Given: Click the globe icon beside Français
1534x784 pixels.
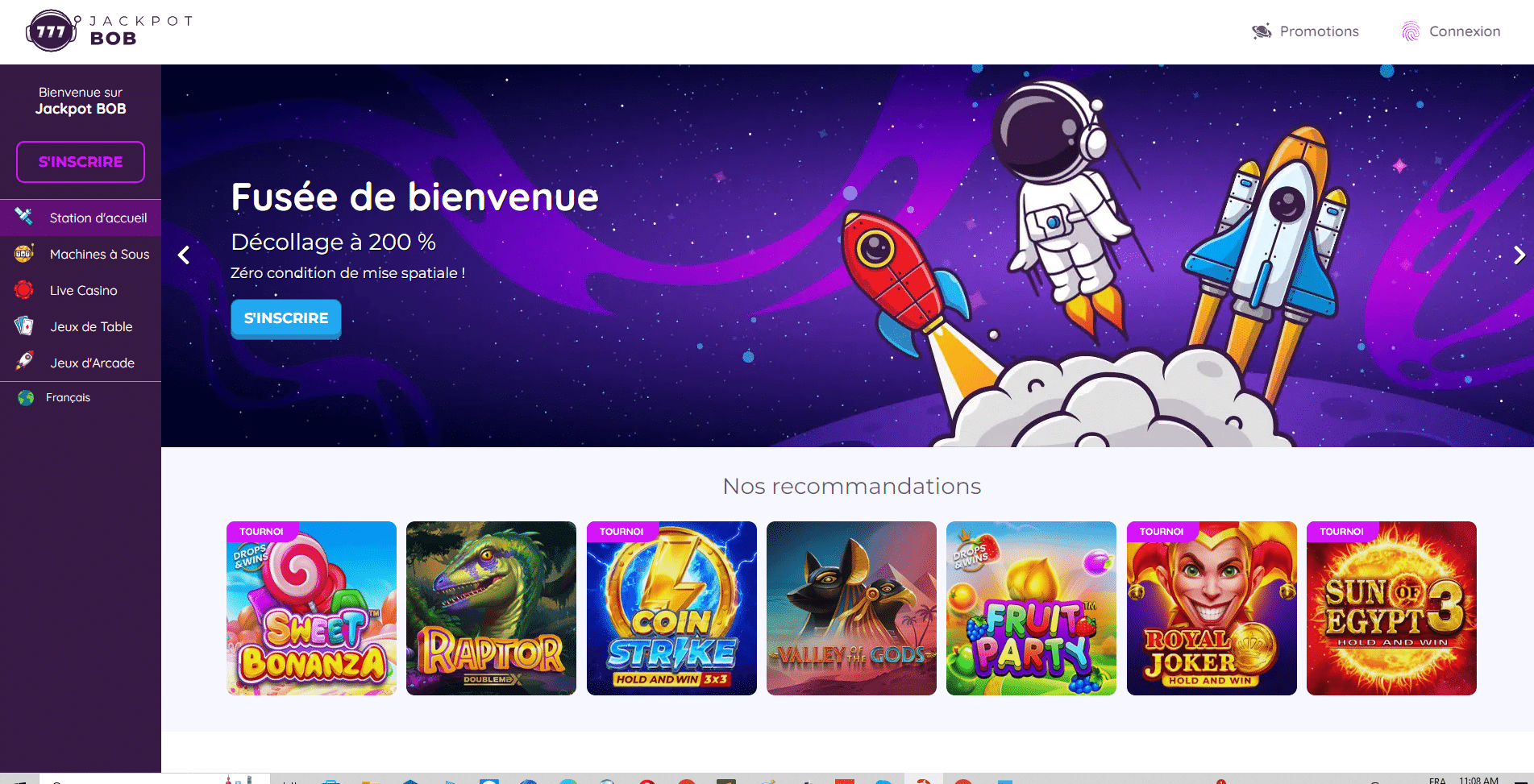Looking at the screenshot, I should [26, 398].
